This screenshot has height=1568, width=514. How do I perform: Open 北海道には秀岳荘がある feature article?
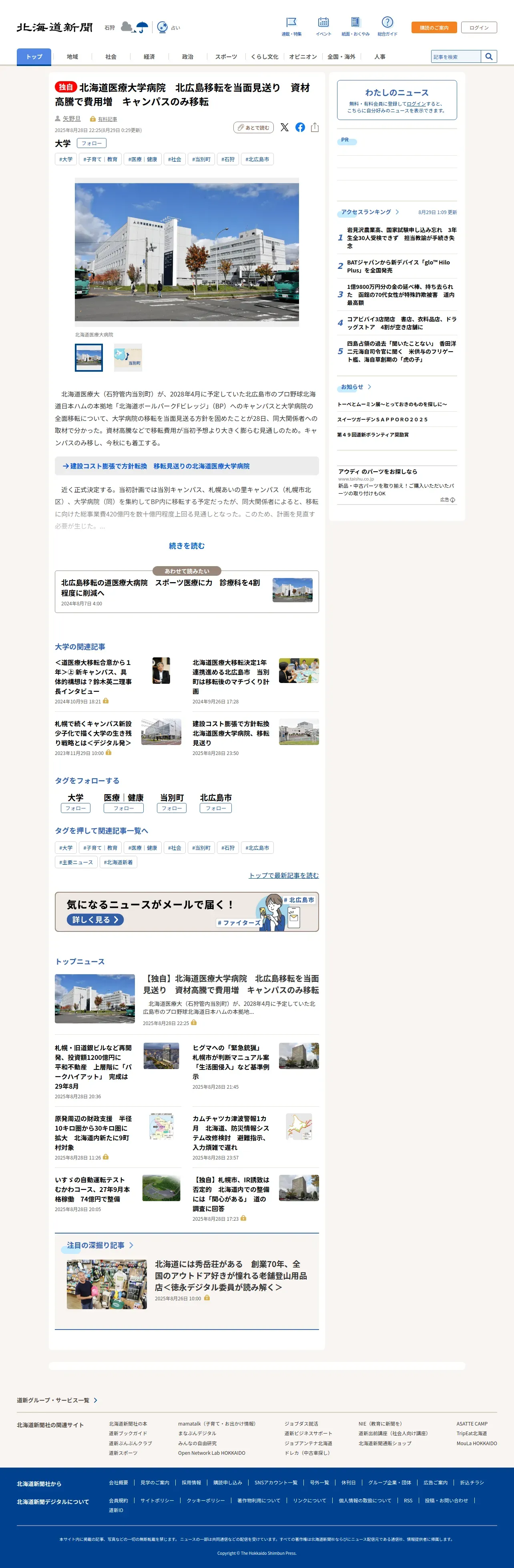(x=231, y=1276)
